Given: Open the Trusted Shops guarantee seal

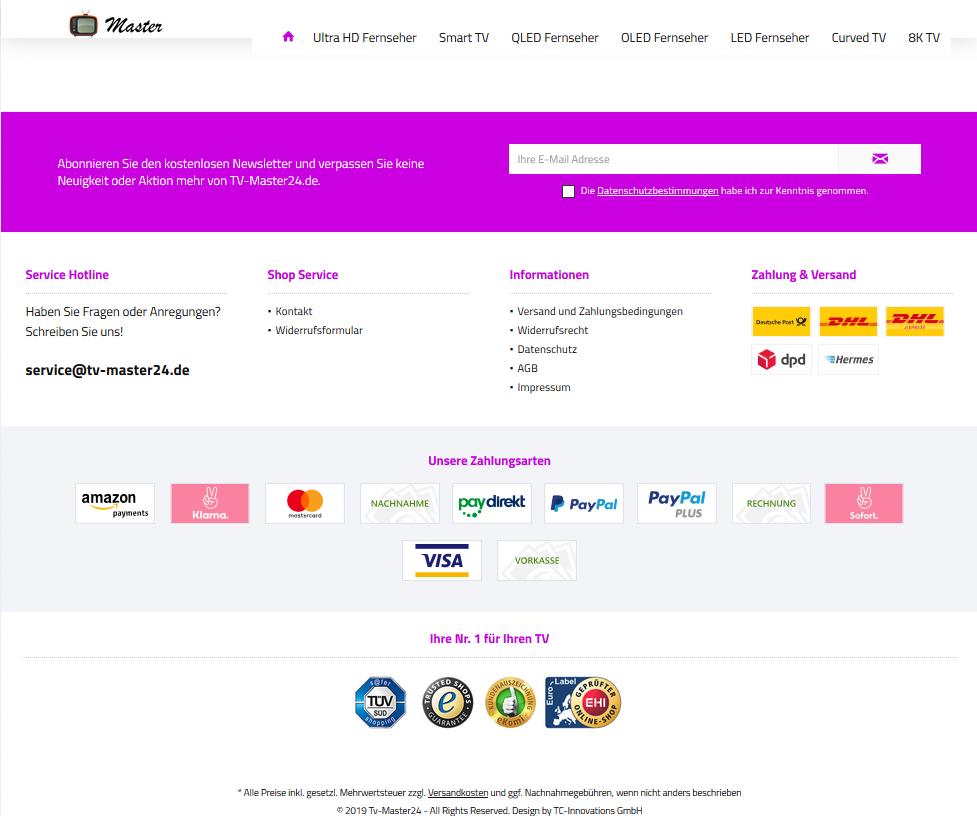Looking at the screenshot, I should tap(447, 702).
